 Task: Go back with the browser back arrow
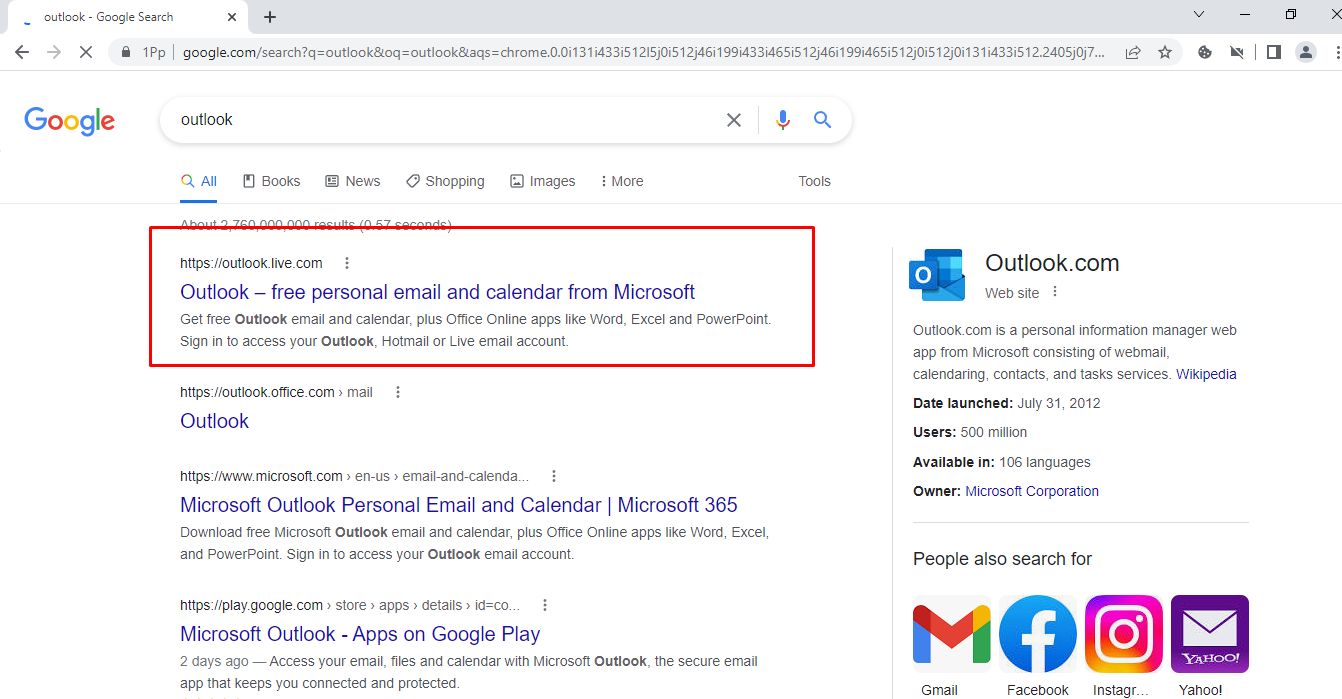click(22, 52)
